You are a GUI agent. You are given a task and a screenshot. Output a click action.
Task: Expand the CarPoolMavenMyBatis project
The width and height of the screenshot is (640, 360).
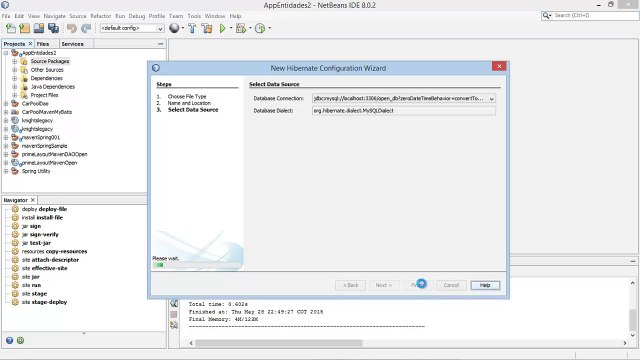6,112
